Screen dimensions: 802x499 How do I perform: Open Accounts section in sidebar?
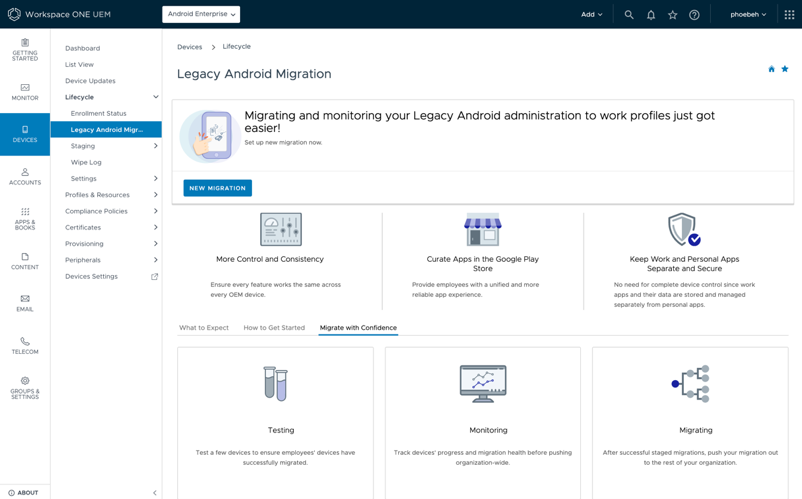pyautogui.click(x=25, y=177)
